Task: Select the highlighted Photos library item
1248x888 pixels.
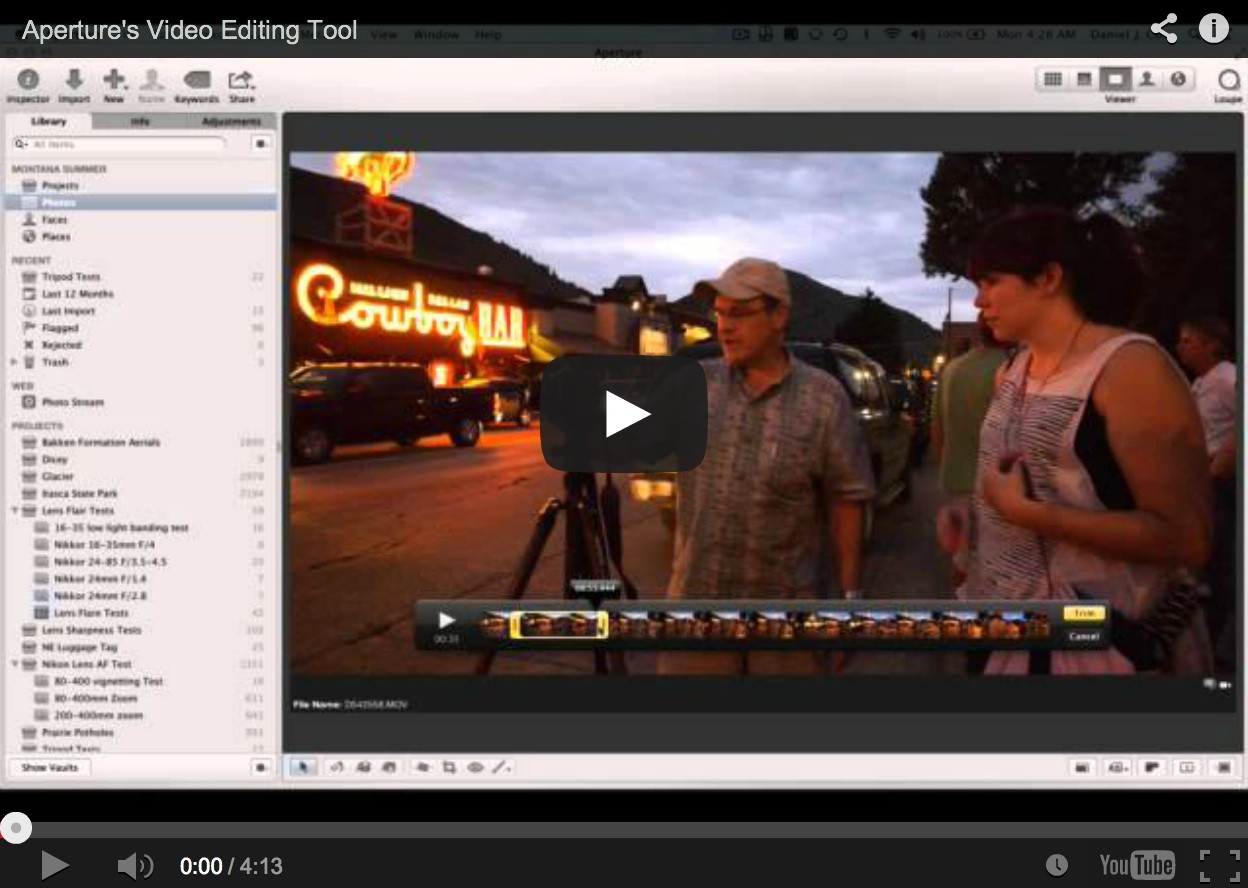Action: tap(140, 203)
